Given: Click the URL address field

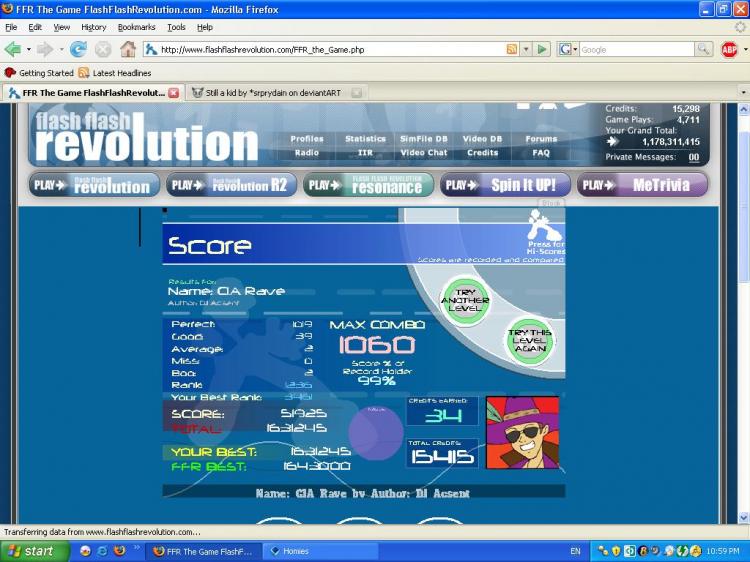Looking at the screenshot, I should tap(331, 49).
